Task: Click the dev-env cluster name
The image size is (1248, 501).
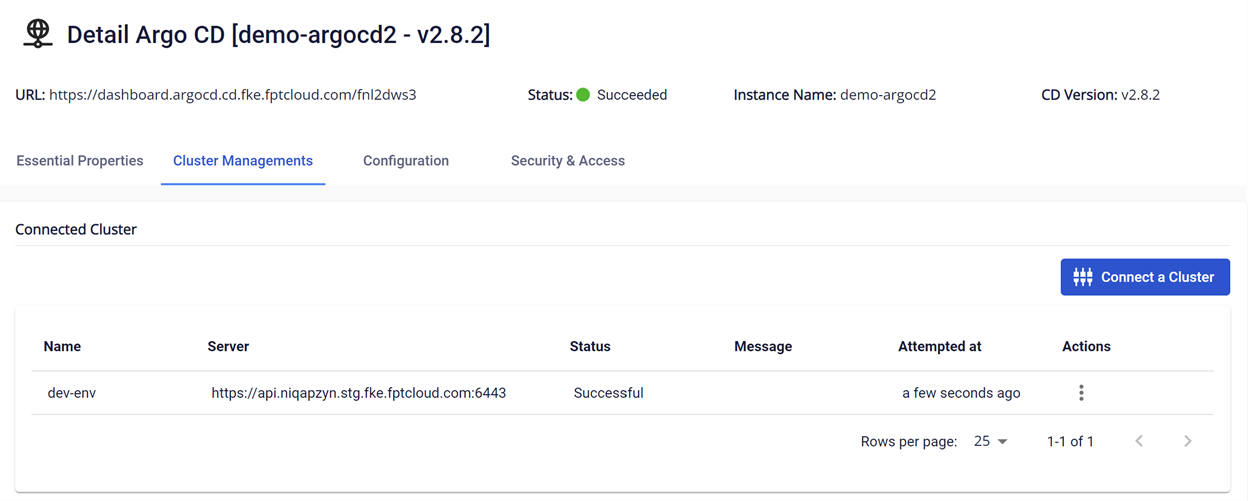Action: (x=72, y=393)
